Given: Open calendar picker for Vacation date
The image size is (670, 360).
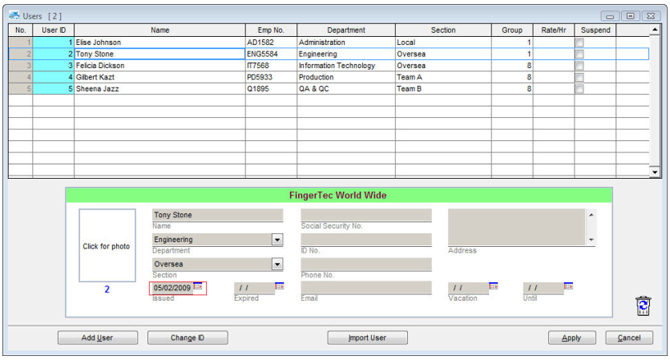Looking at the screenshot, I should point(494,286).
